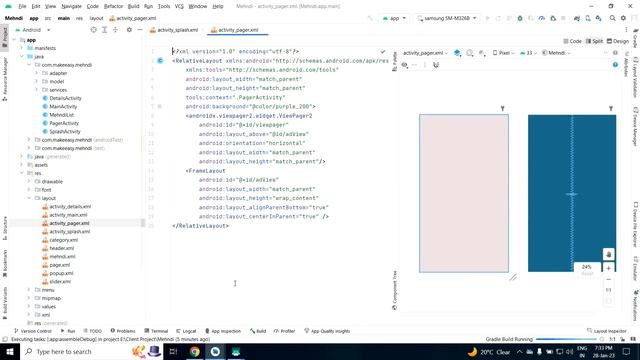The width and height of the screenshot is (640, 360).
Task: Expand the manifests folder
Action: [22, 48]
